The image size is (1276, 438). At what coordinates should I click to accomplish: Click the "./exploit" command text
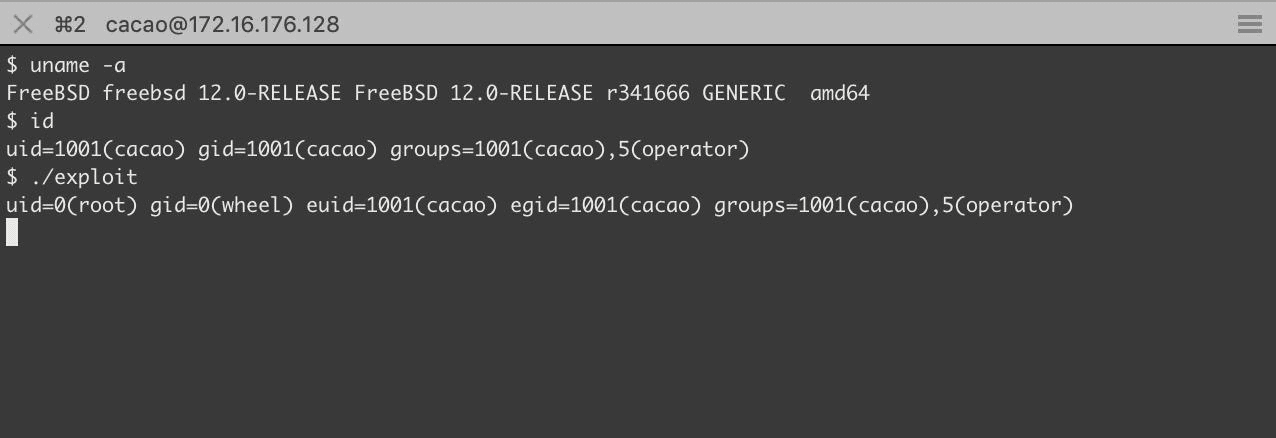tap(84, 177)
